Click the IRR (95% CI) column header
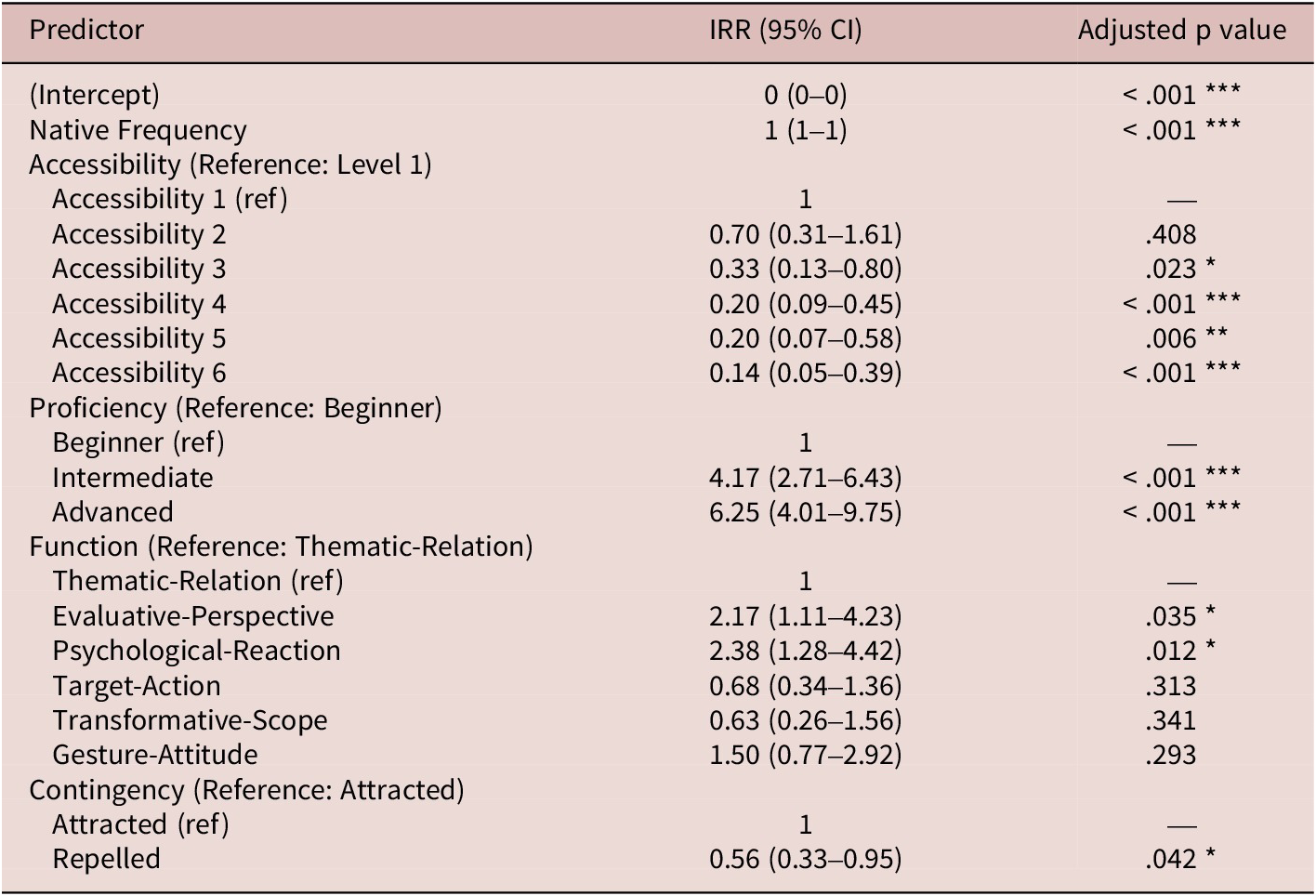Image resolution: width=1316 pixels, height=896 pixels. (785, 31)
